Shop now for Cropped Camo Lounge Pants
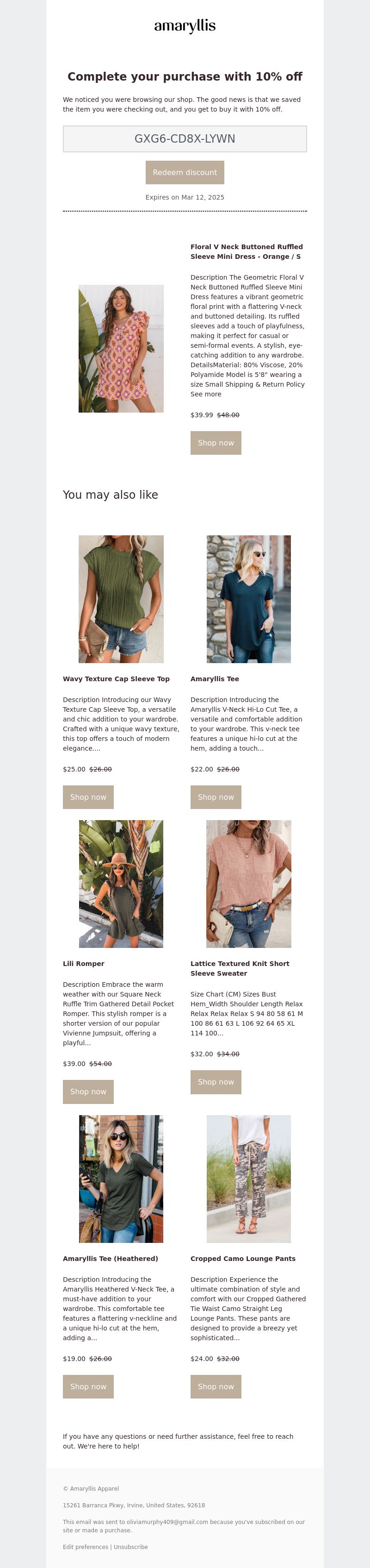 (216, 1386)
